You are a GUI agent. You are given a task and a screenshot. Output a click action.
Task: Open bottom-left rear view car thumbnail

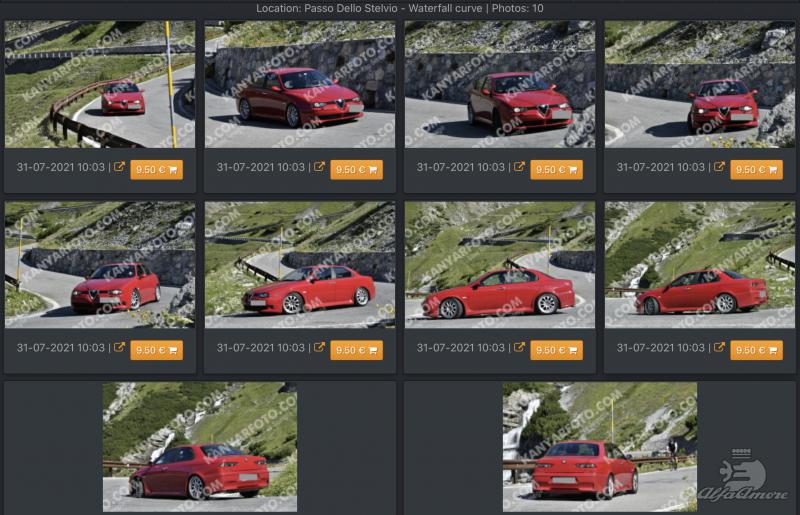click(x=200, y=447)
